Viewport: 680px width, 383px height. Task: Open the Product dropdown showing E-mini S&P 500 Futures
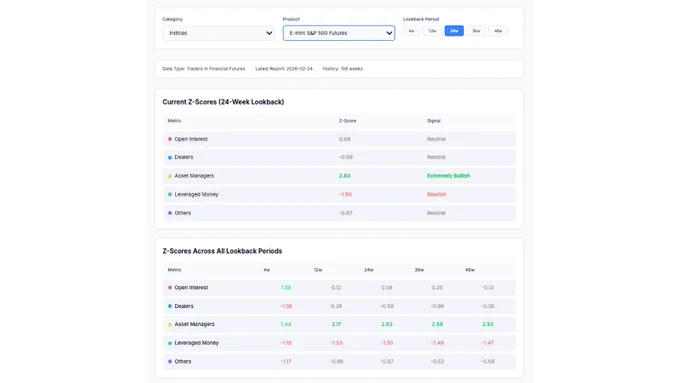[339, 33]
